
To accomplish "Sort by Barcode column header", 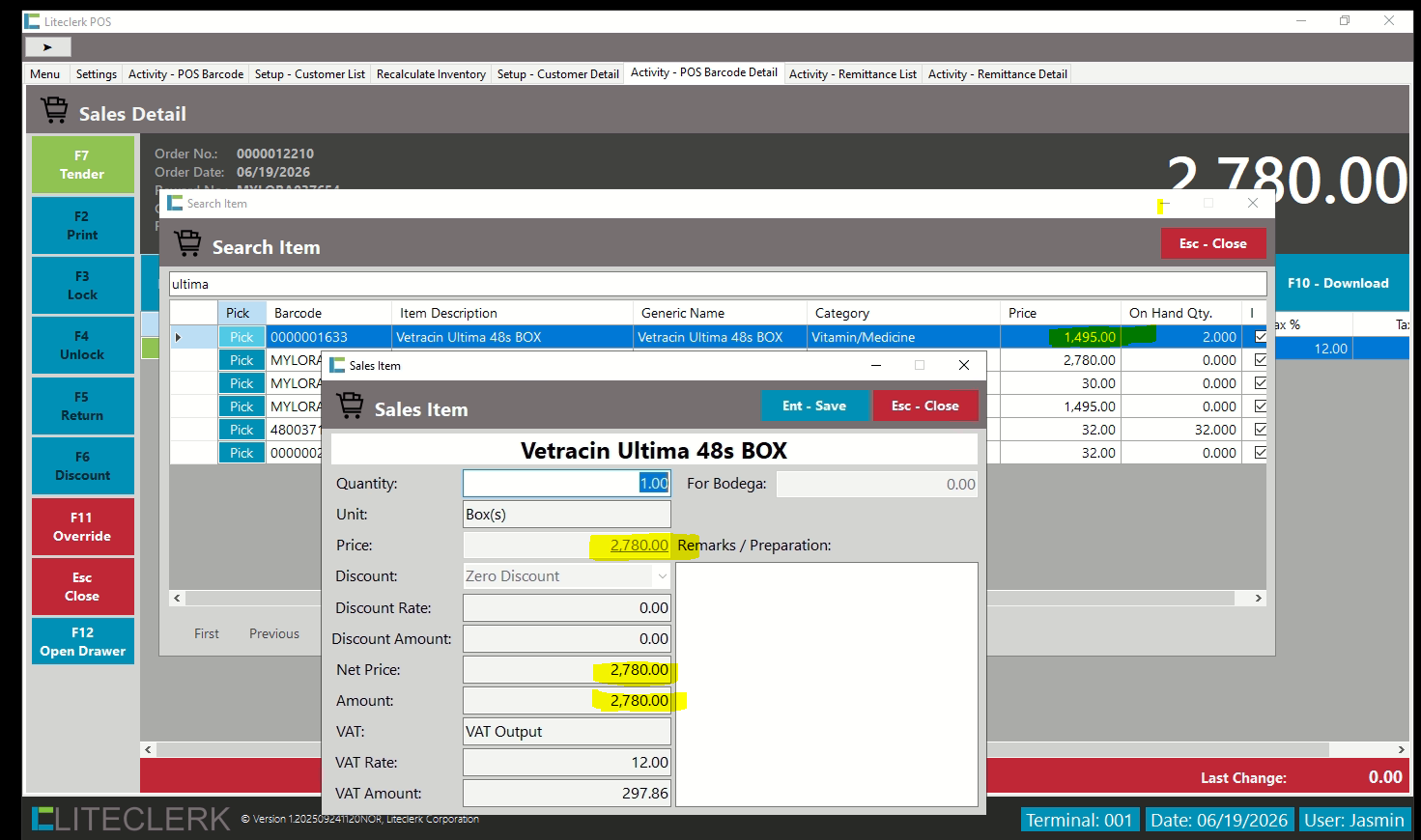I will point(328,313).
